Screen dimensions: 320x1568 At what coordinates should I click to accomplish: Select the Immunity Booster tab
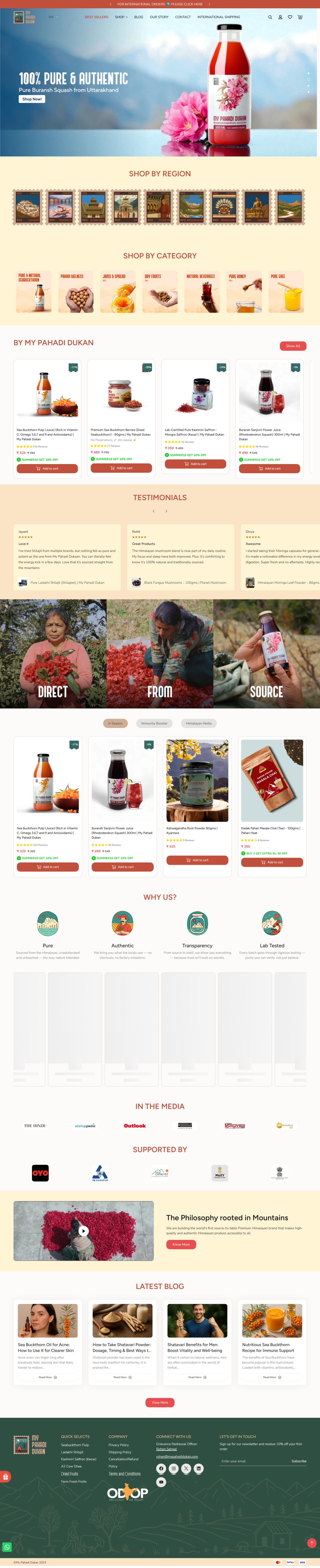154,723
